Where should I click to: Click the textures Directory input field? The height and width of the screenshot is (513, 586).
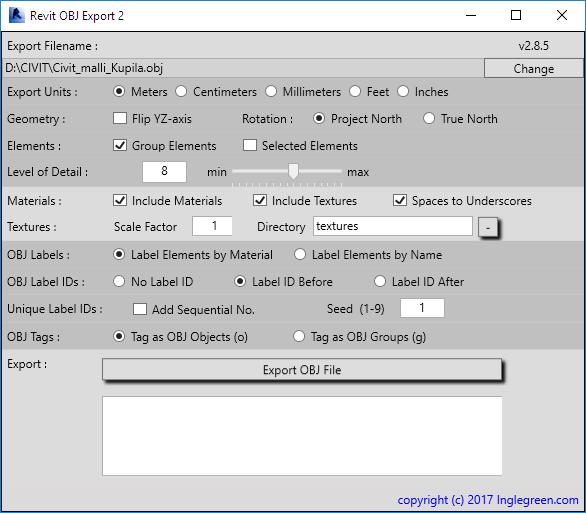click(393, 226)
